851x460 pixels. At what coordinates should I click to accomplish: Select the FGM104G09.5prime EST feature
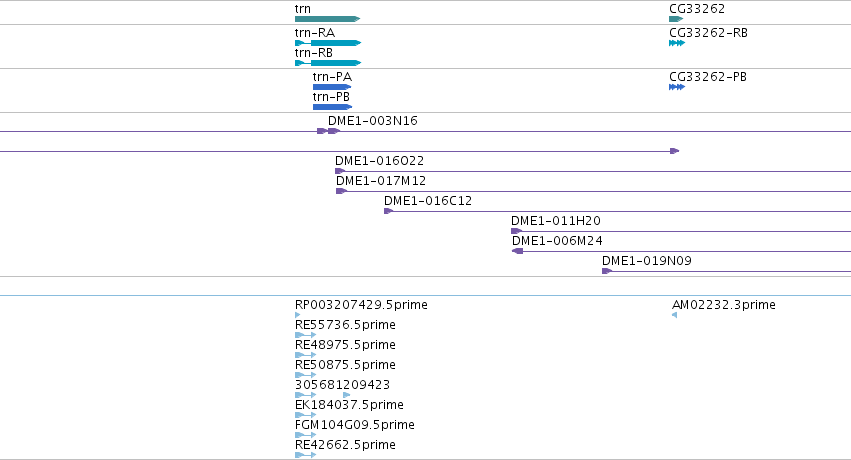point(306,435)
